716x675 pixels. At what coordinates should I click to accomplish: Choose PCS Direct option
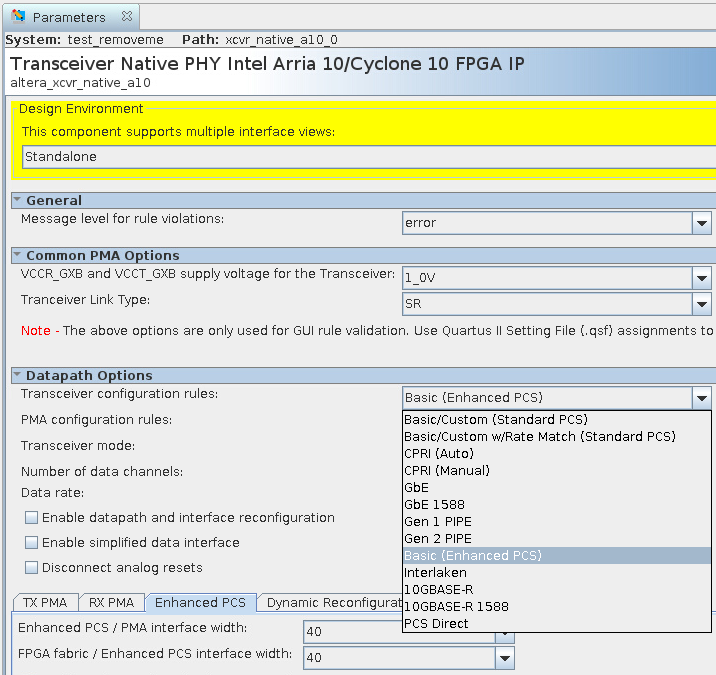pos(557,623)
